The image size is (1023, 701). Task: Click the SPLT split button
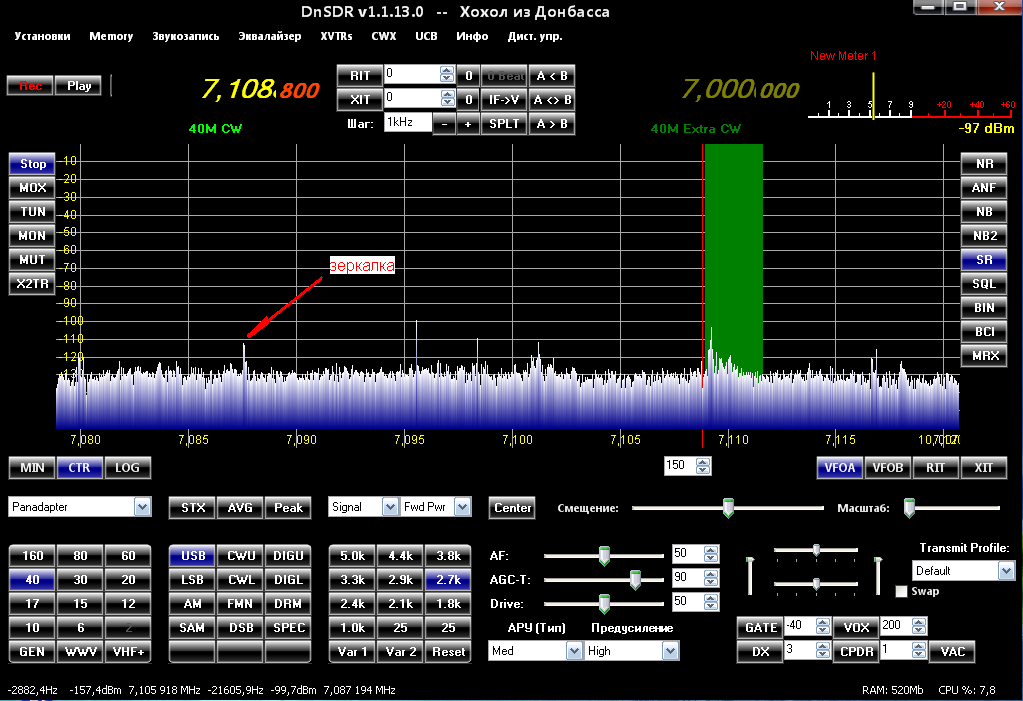pos(504,124)
